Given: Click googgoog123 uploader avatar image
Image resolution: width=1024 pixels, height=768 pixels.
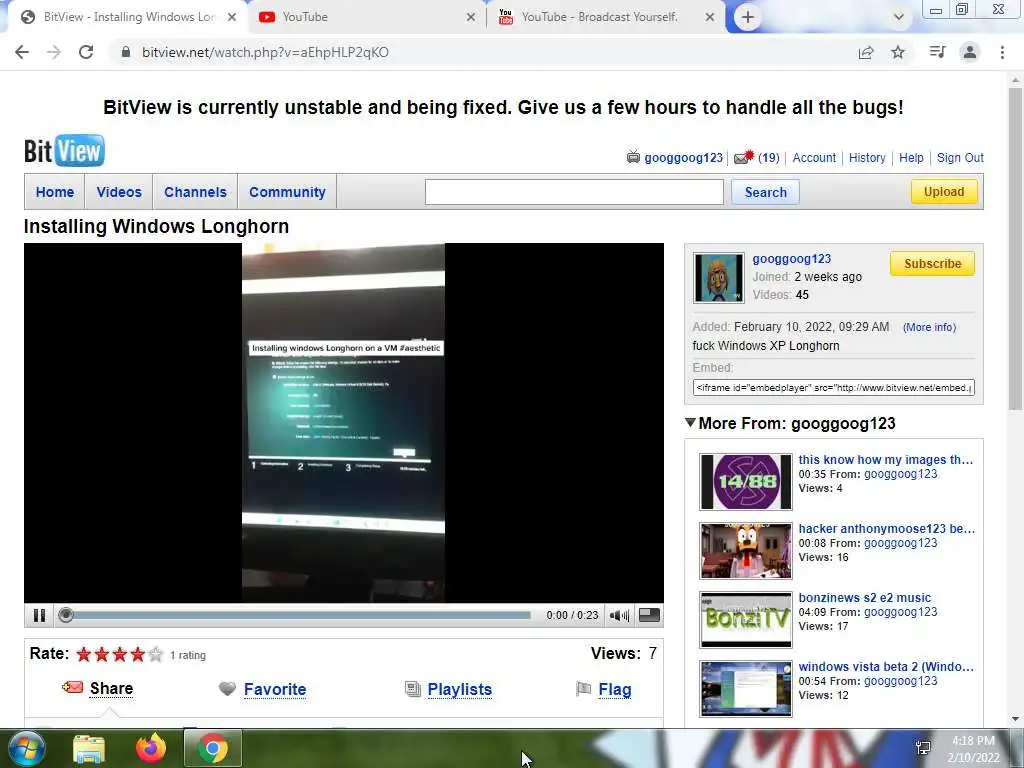Looking at the screenshot, I should (718, 278).
